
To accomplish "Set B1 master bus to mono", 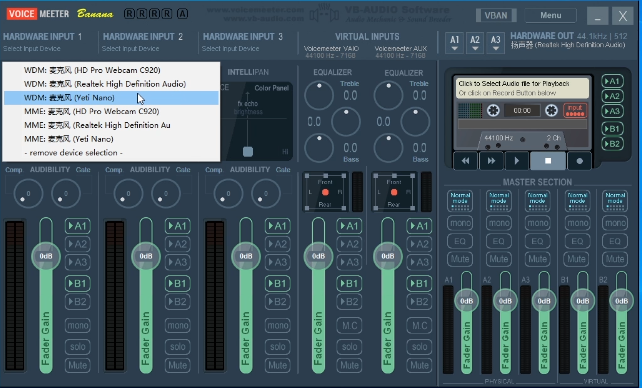I will click(x=578, y=223).
